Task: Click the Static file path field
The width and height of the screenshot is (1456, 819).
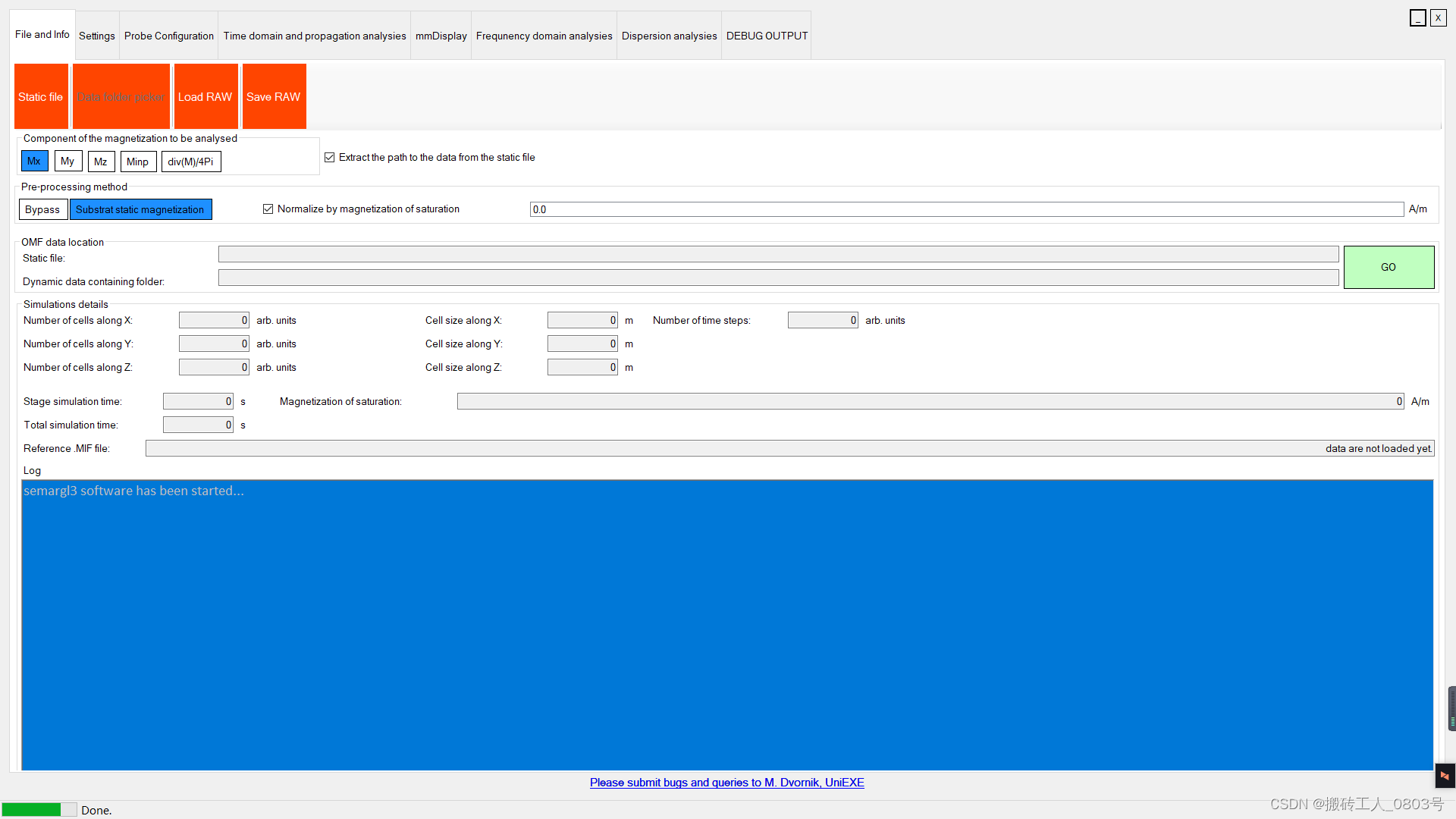Action: (x=778, y=254)
